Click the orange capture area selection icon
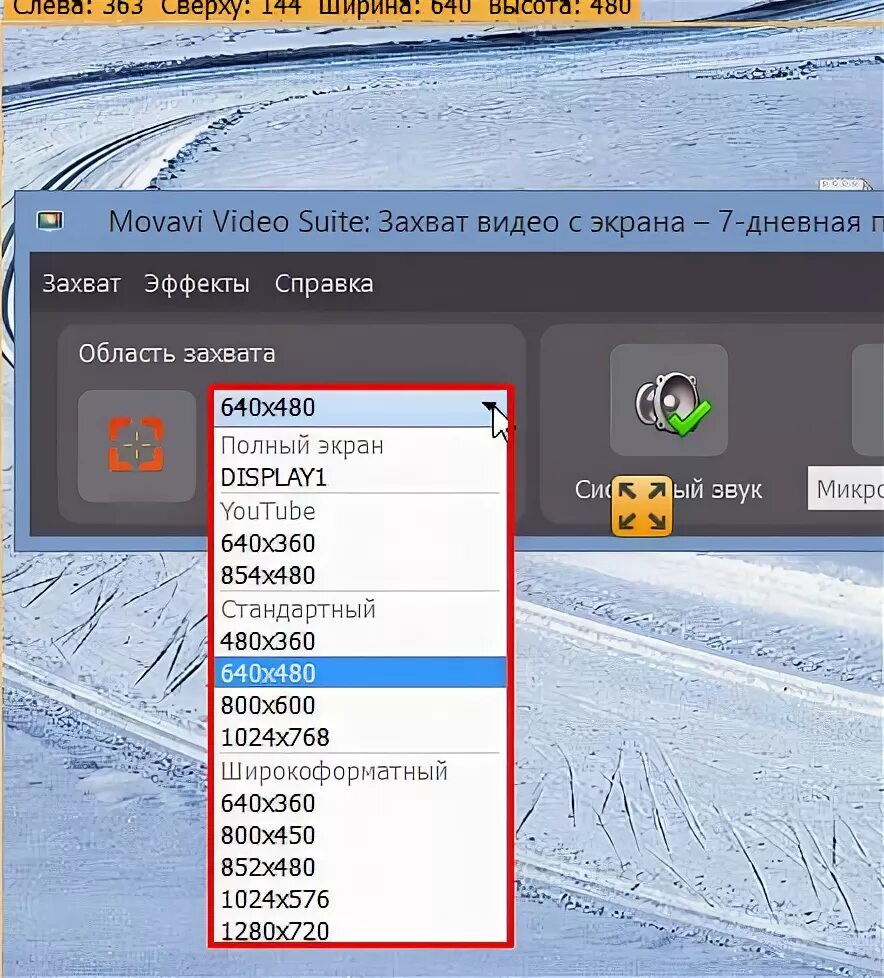Viewport: 884px width, 978px height. [137, 445]
